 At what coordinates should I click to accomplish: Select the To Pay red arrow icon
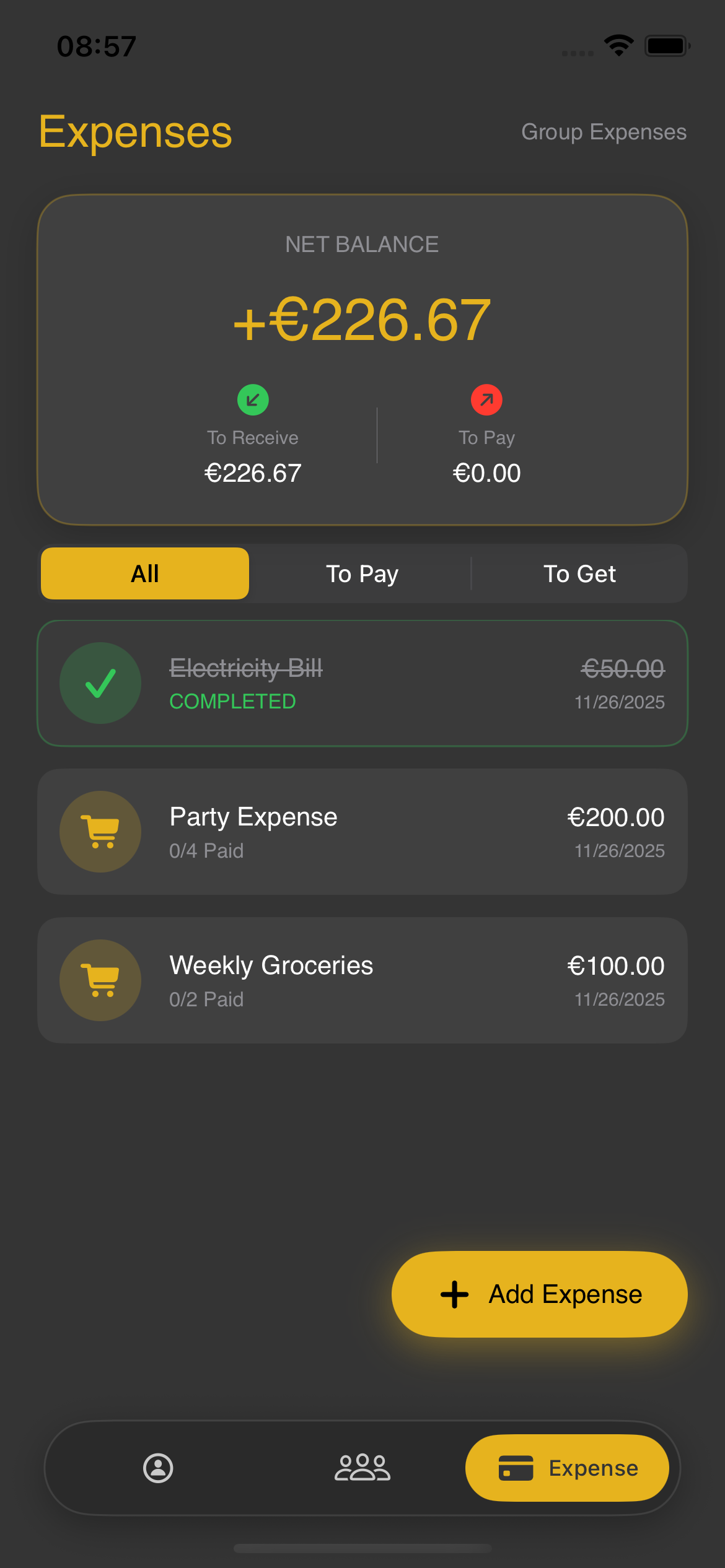(x=486, y=399)
